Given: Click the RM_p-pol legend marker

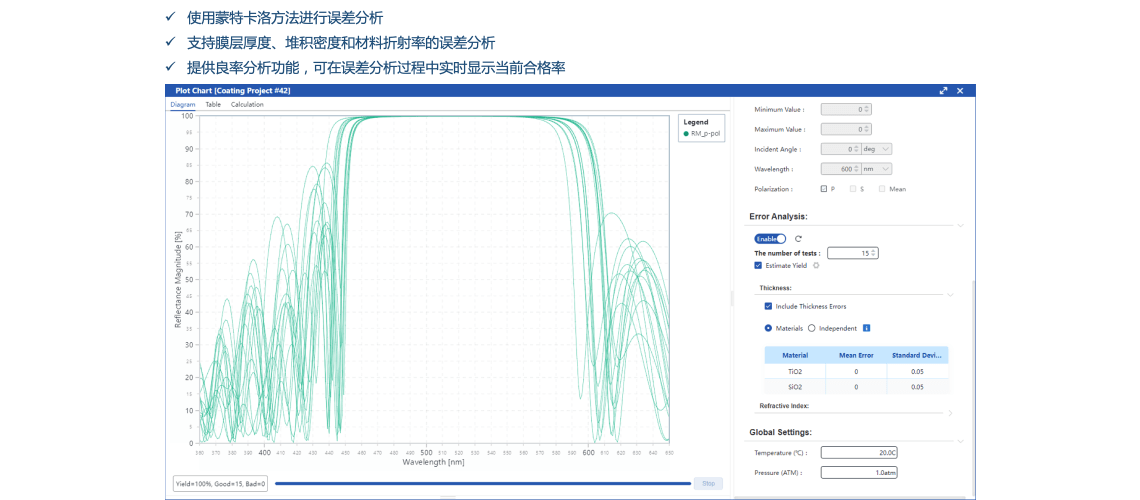Looking at the screenshot, I should click(x=686, y=133).
